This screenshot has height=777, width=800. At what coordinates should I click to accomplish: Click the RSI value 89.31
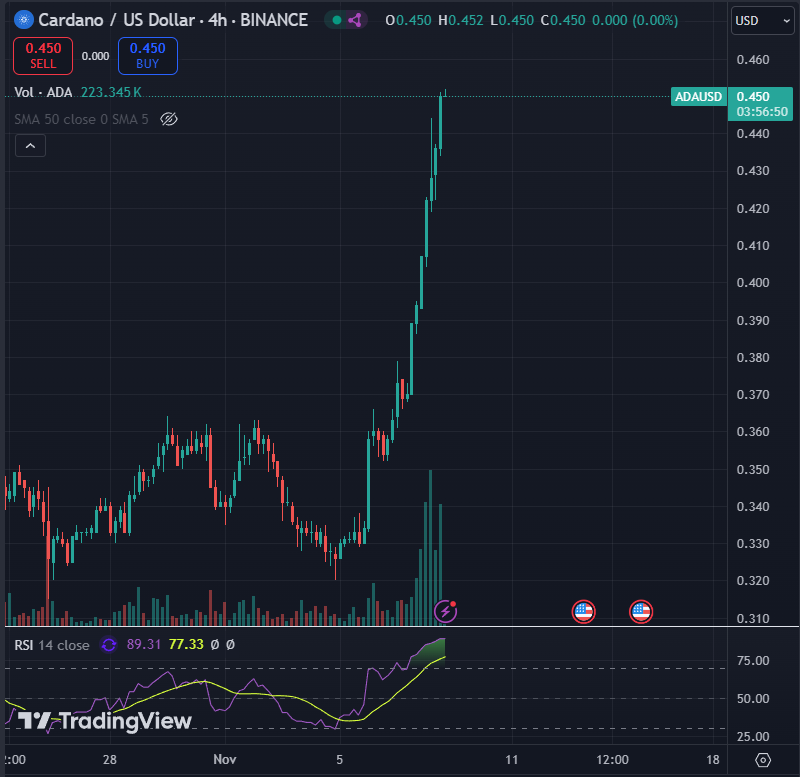(143, 644)
